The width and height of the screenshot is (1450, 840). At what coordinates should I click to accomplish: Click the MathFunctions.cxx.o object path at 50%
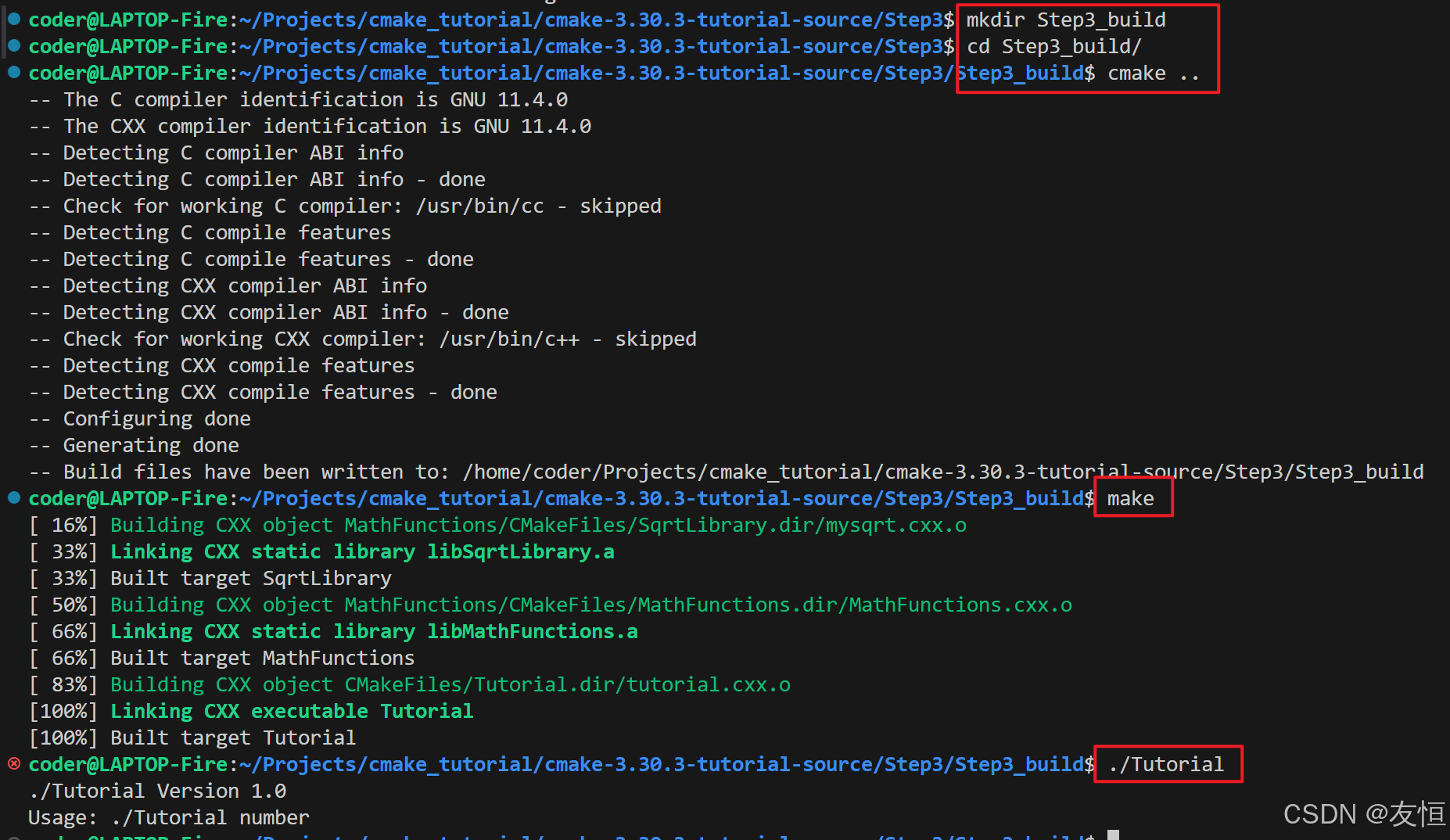[709, 605]
